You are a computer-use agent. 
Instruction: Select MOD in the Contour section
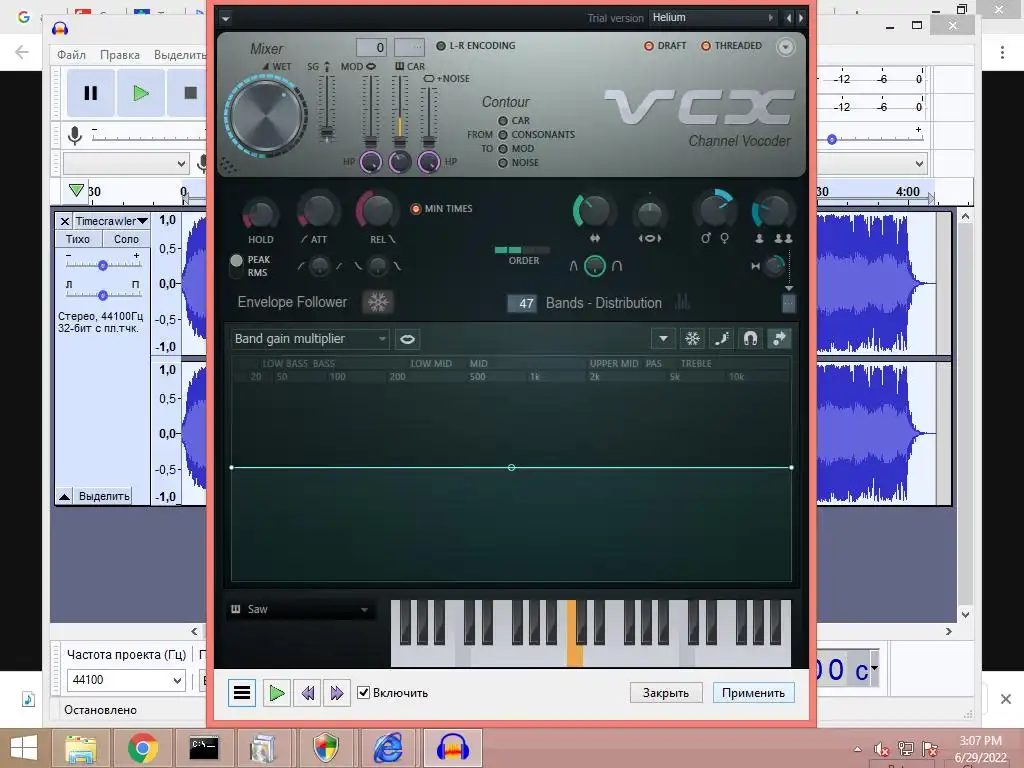pos(516,149)
